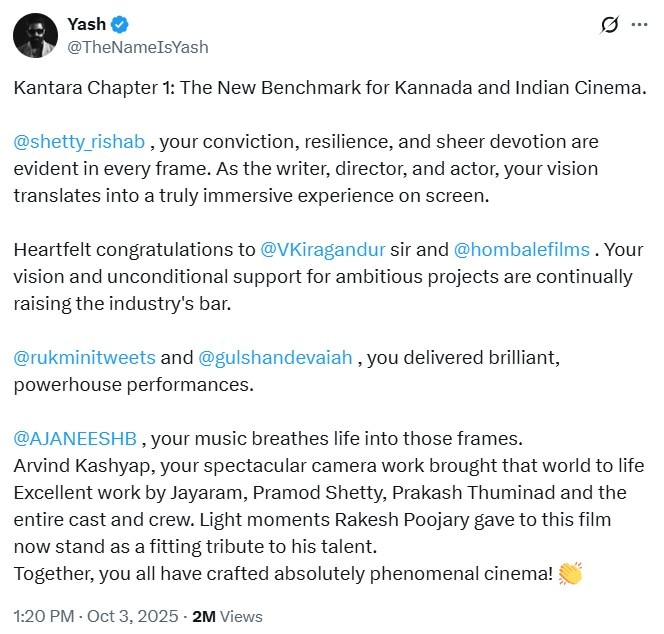
Task: Click the 1:20 PM Oct 3, 2025 timestamp
Action: (x=99, y=615)
